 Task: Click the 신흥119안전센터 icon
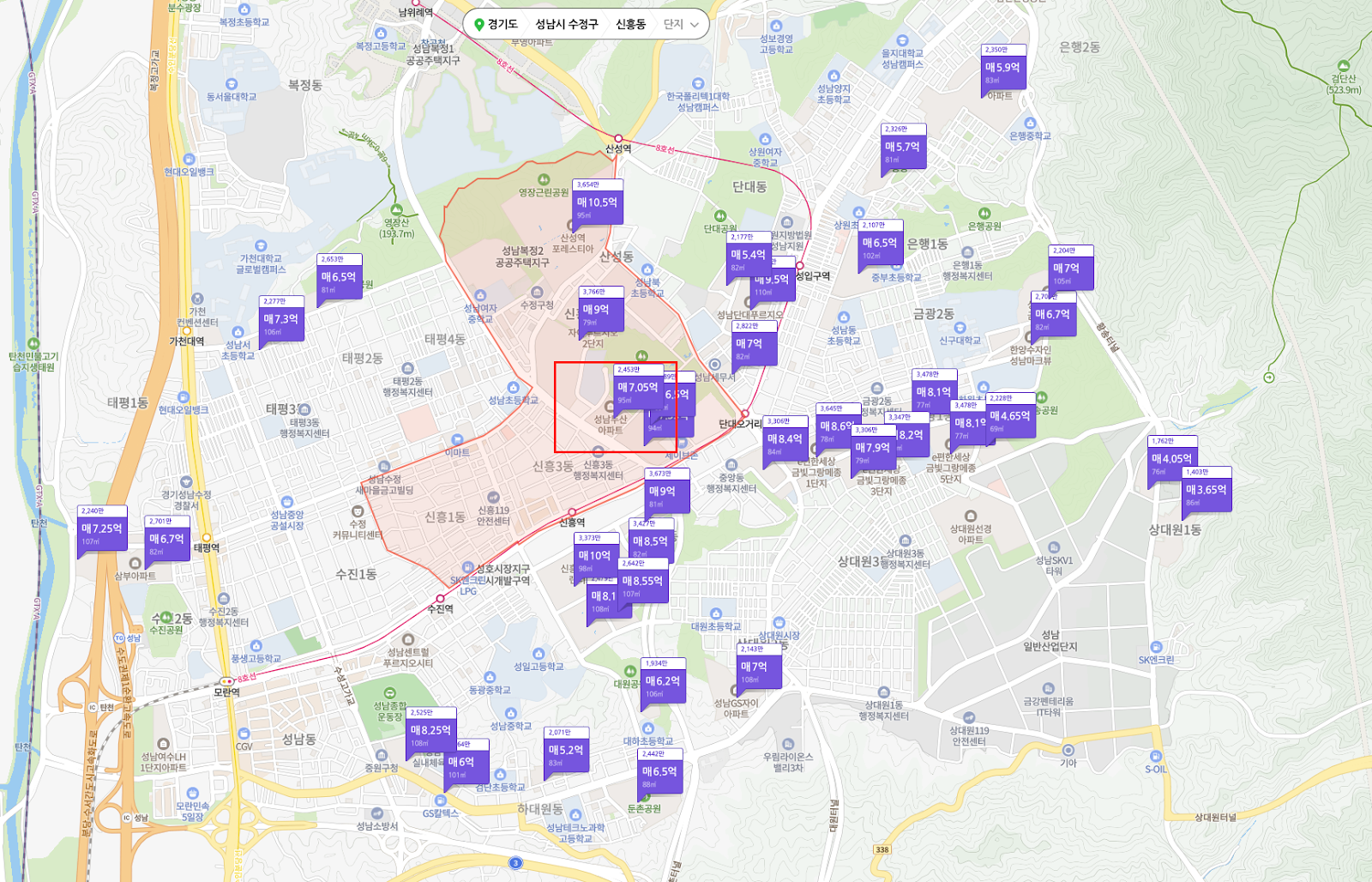(x=493, y=498)
